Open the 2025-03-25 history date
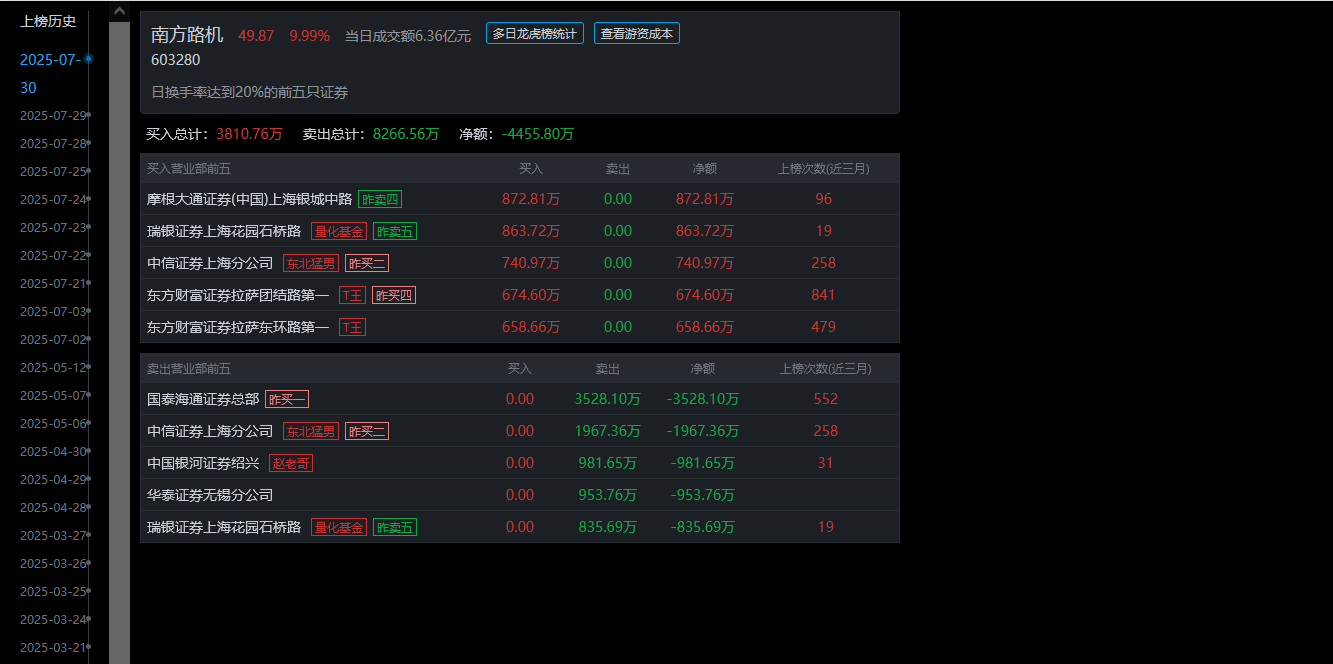The height and width of the screenshot is (664, 1333). click(x=53, y=591)
